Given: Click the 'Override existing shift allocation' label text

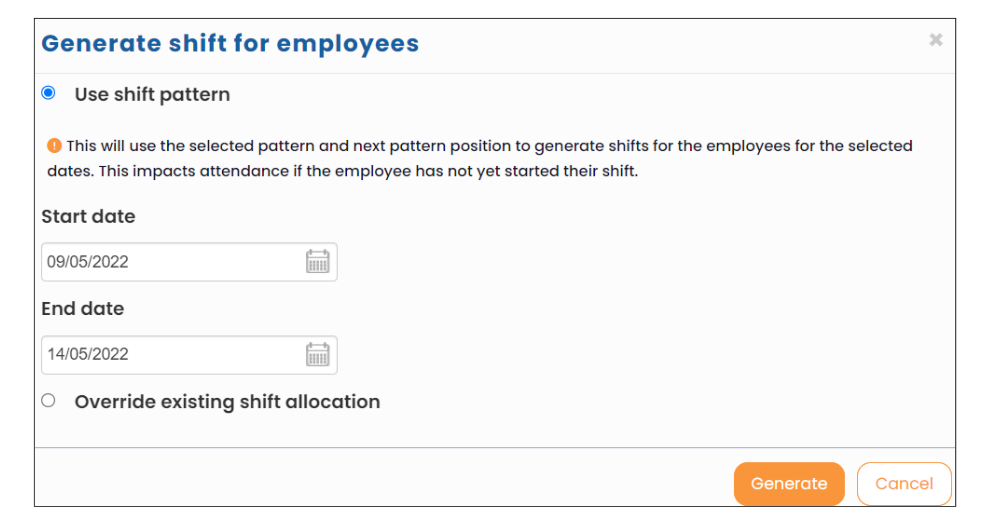Looking at the screenshot, I should click(227, 402).
